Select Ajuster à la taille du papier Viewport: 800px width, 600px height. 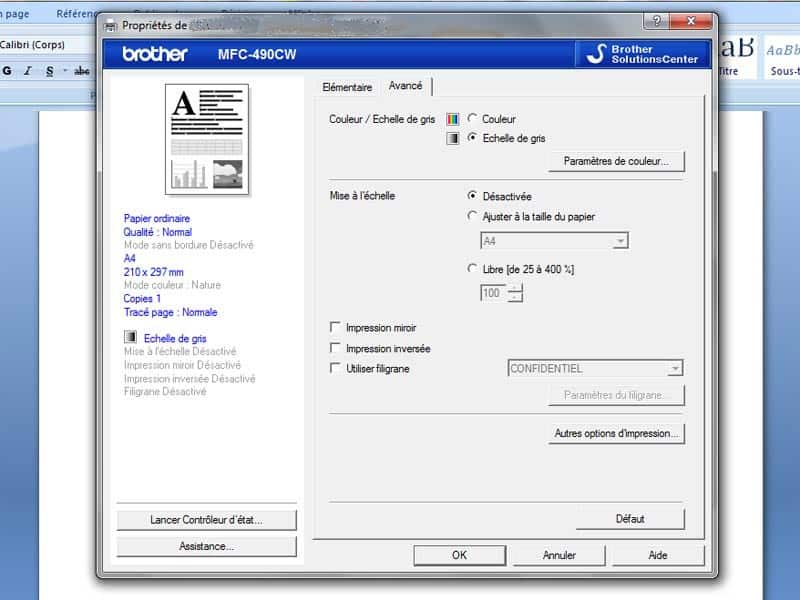(472, 216)
